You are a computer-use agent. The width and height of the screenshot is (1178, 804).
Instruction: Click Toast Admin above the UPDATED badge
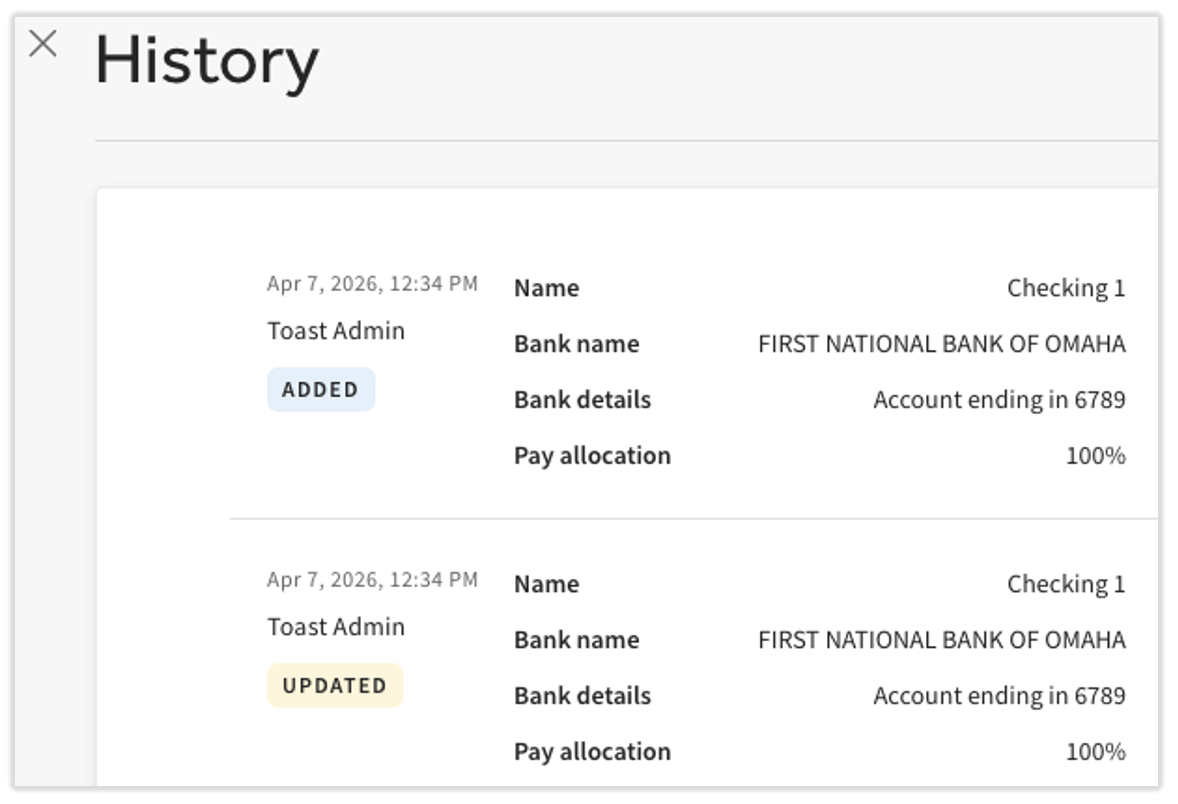point(336,627)
